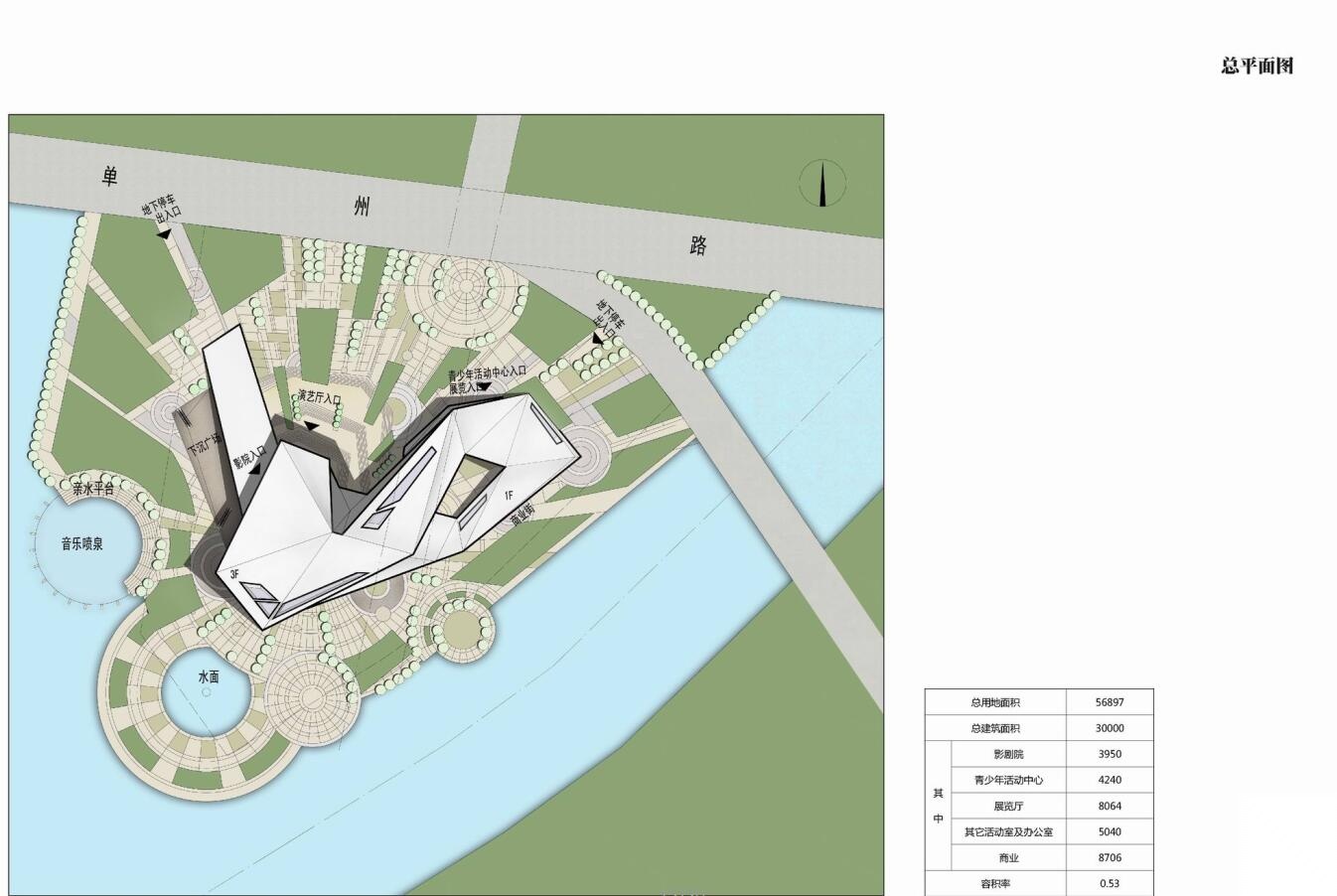Click the 水面 label in the circular pool
Image resolution: width=1337 pixels, height=896 pixels.
coord(209,676)
